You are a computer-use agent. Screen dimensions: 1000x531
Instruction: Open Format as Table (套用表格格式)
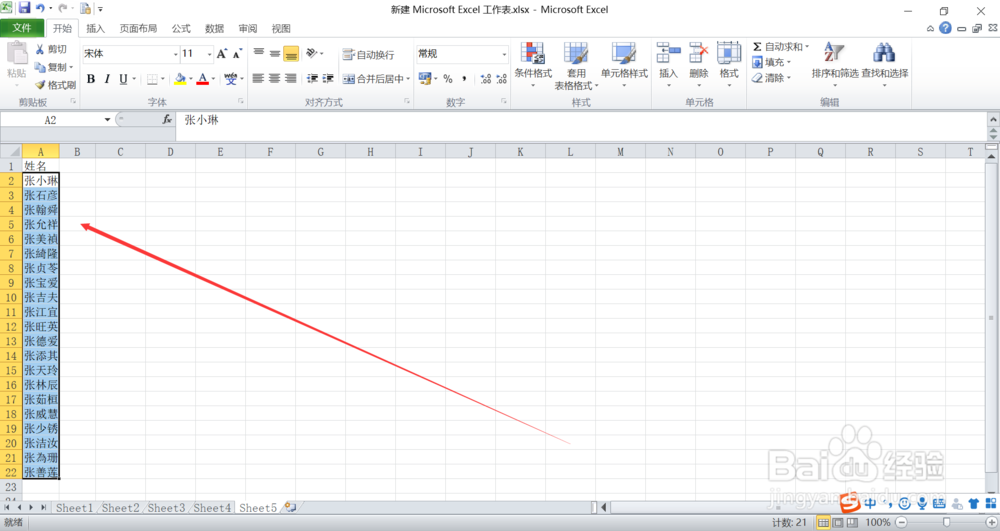pyautogui.click(x=576, y=66)
